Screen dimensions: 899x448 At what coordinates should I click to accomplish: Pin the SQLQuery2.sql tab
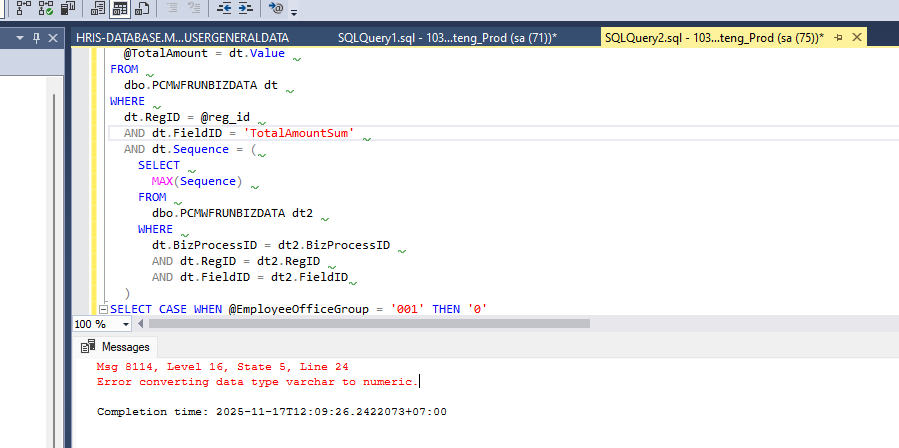838,37
